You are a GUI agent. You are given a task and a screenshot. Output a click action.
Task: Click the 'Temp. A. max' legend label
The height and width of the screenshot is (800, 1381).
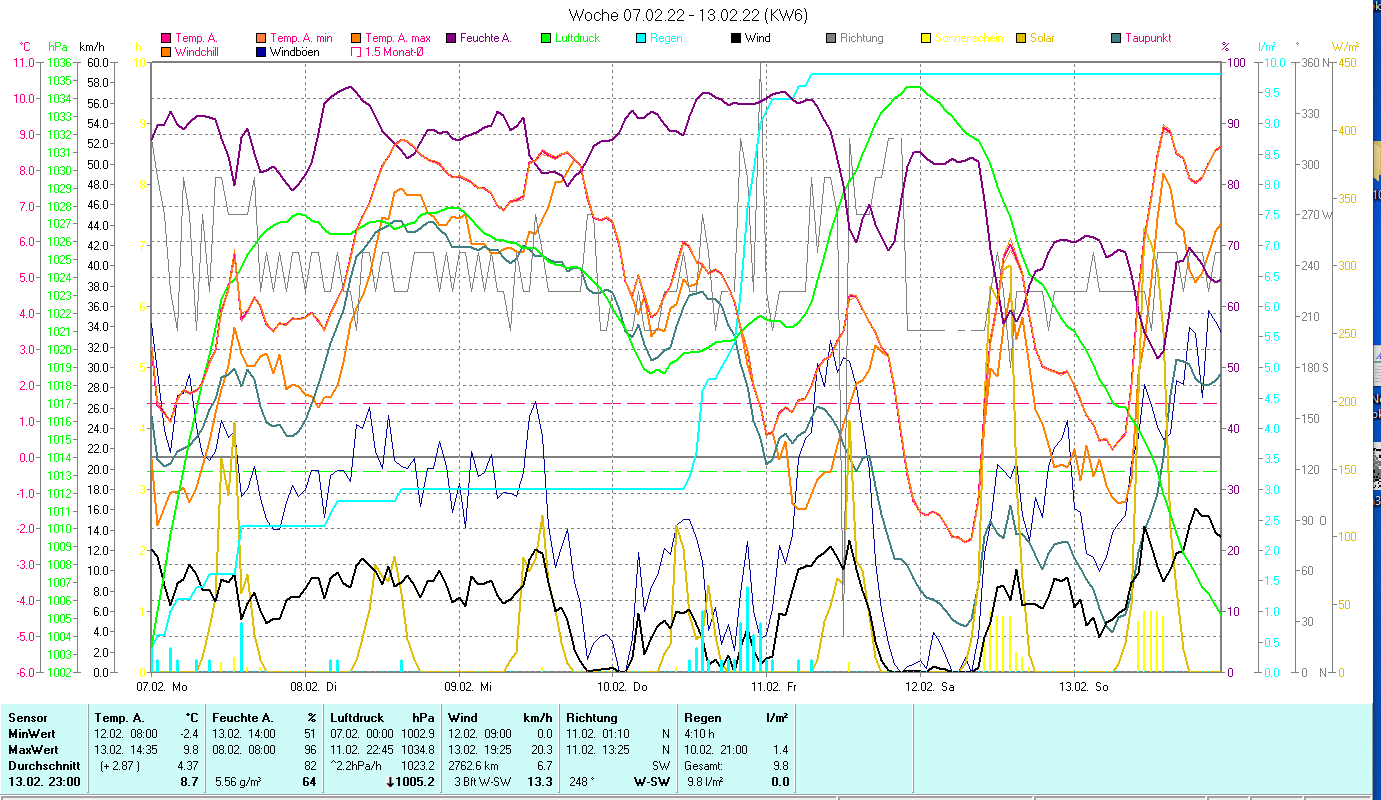[x=398, y=38]
